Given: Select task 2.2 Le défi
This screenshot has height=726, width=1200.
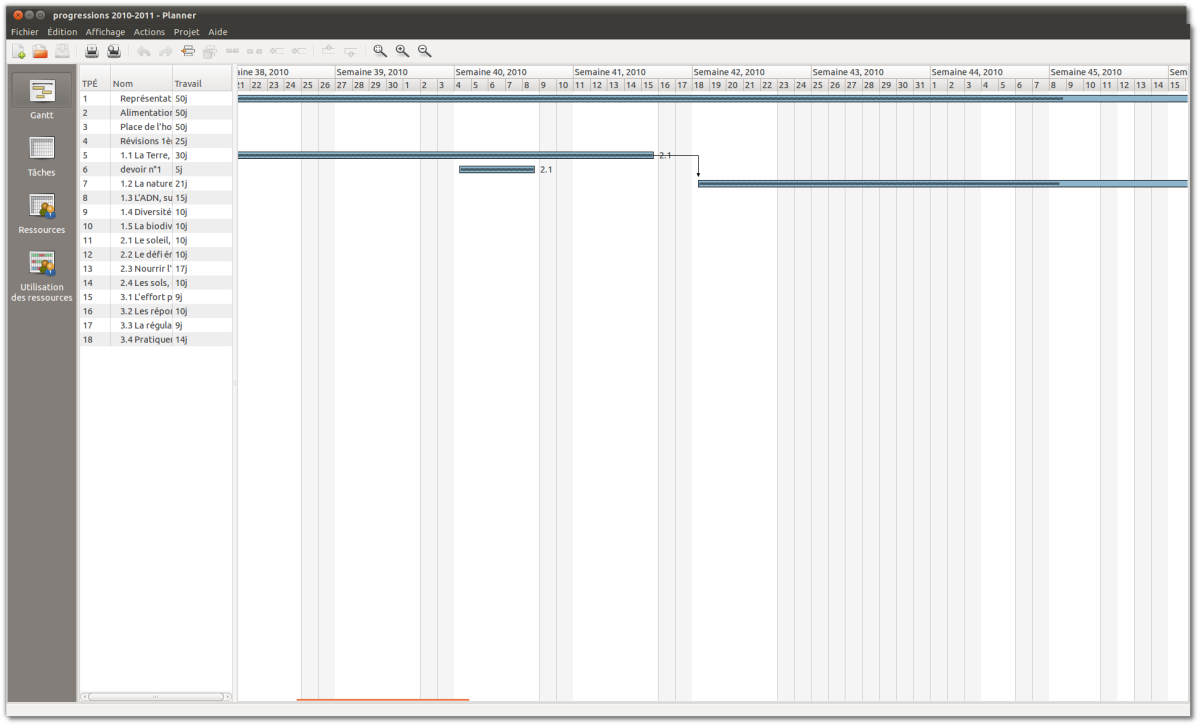Looking at the screenshot, I should pyautogui.click(x=156, y=255).
